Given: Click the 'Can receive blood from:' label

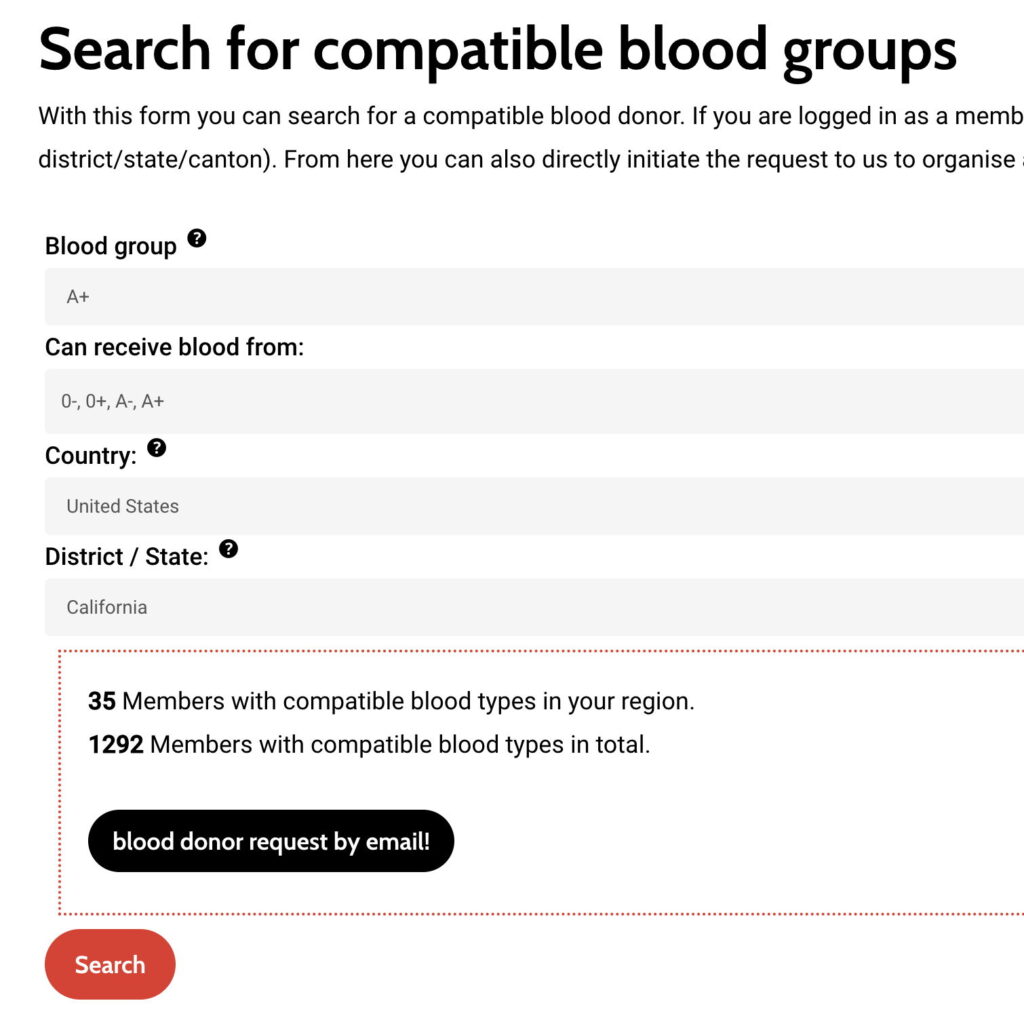Looking at the screenshot, I should [x=174, y=347].
